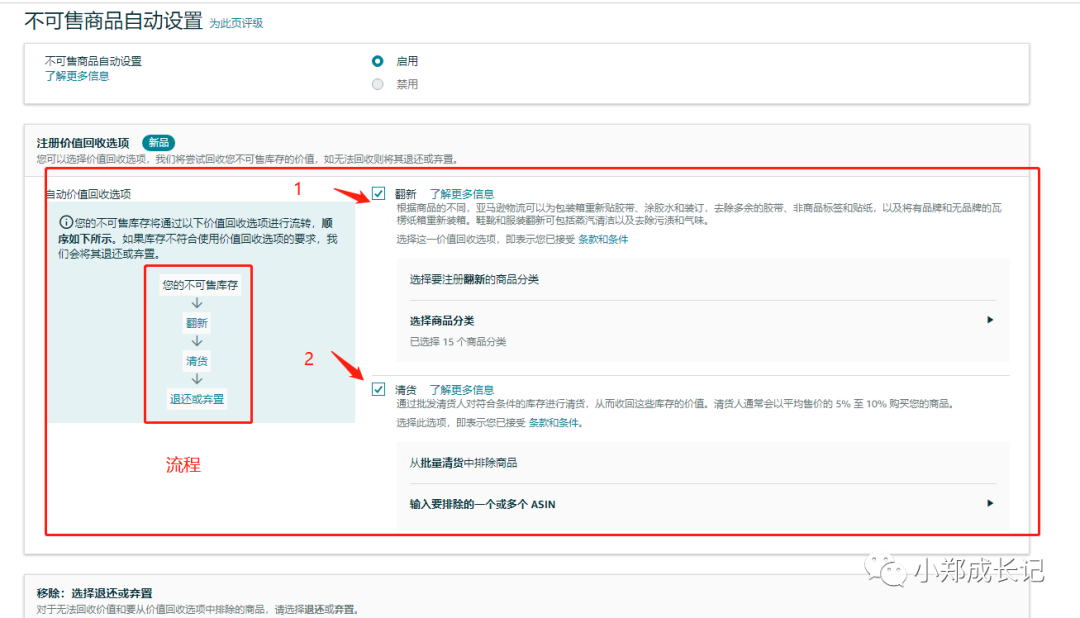Click the 选择商品分类 label
1080x618 pixels.
(x=442, y=320)
